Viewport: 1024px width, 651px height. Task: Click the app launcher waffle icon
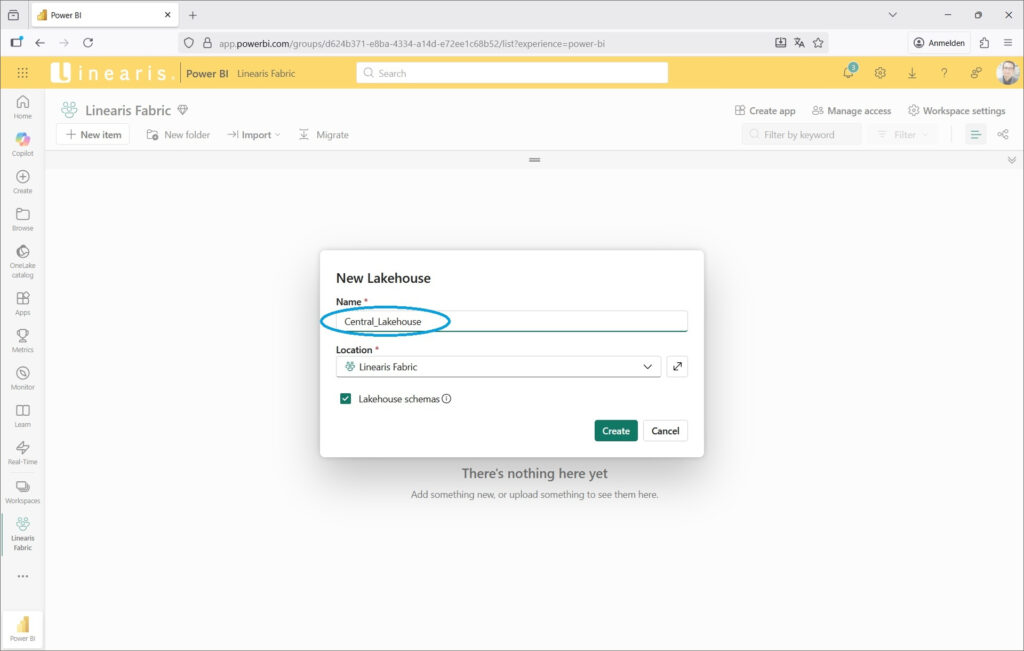(x=23, y=73)
